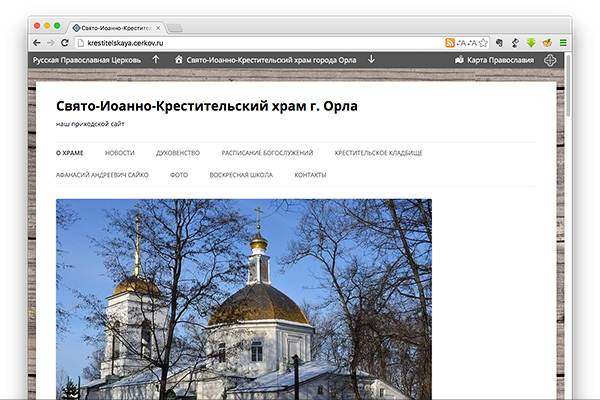Click the orange box extension icon
Screen dimensions: 600x400
pyautogui.click(x=547, y=43)
